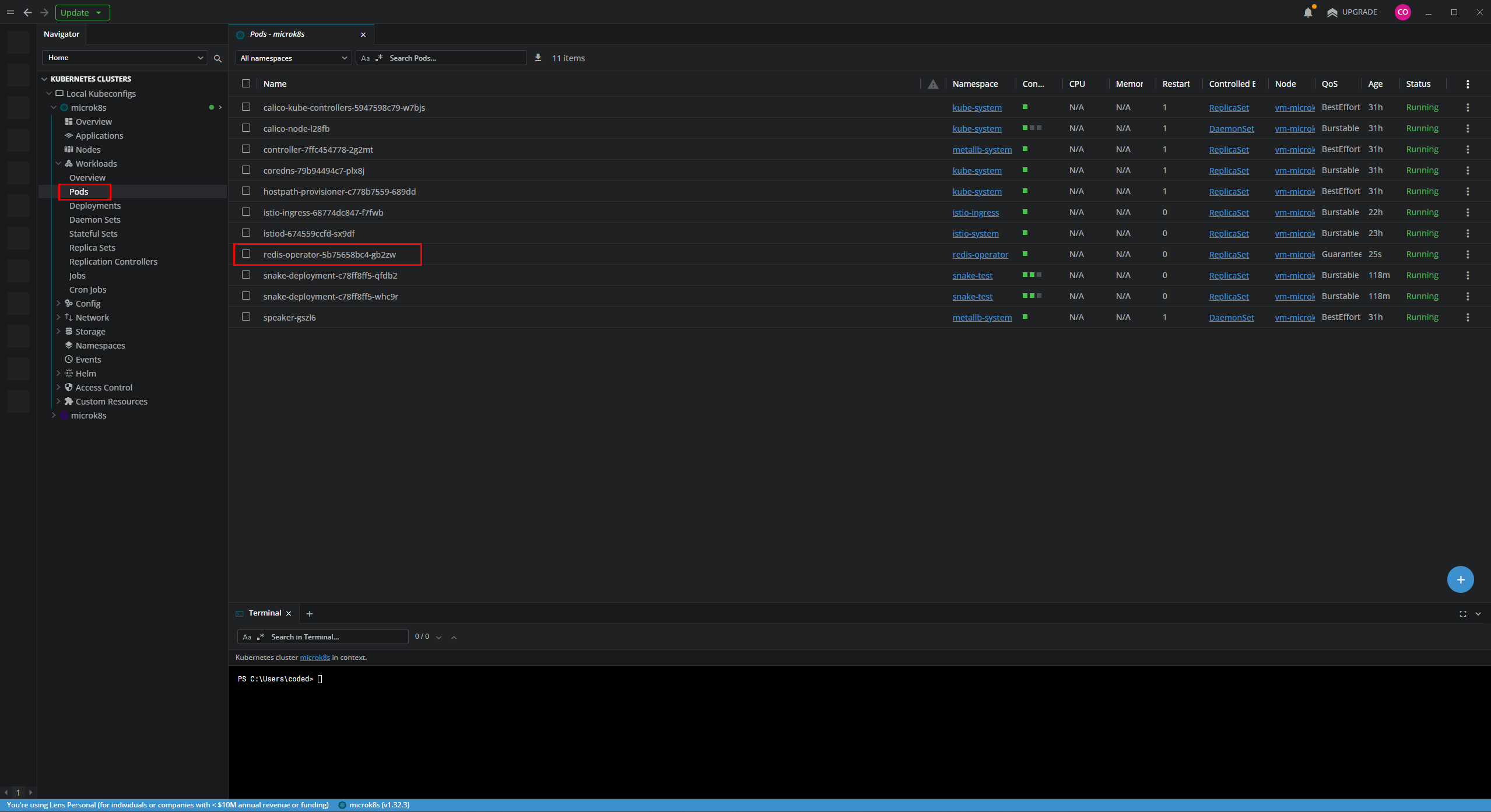Go back with the left arrow
Screen dimensions: 1491x812
tap(27, 12)
